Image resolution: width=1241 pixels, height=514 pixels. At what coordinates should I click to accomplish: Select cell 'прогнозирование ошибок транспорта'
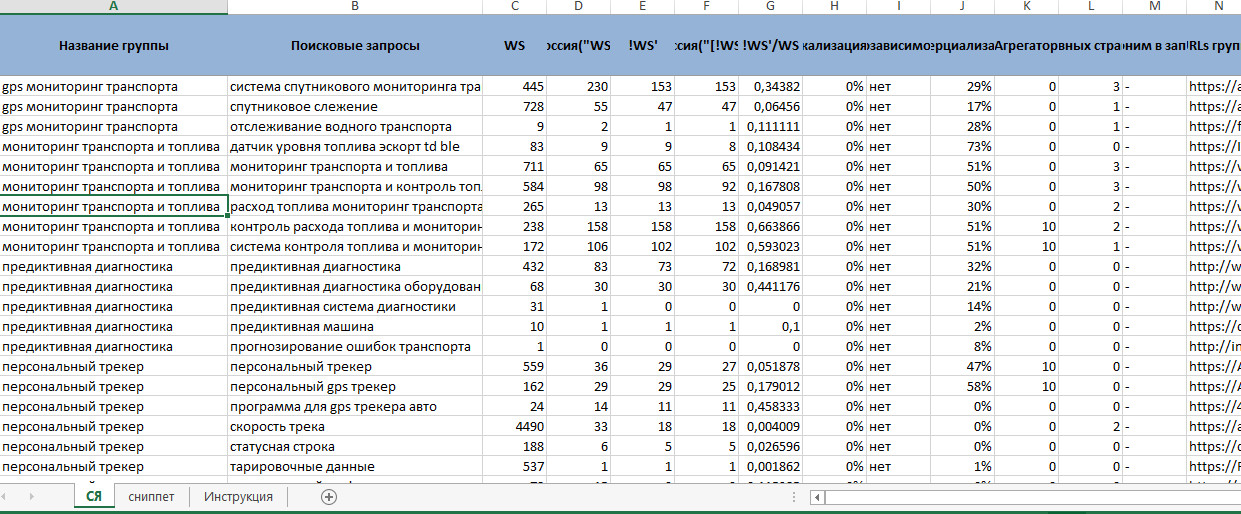click(355, 347)
